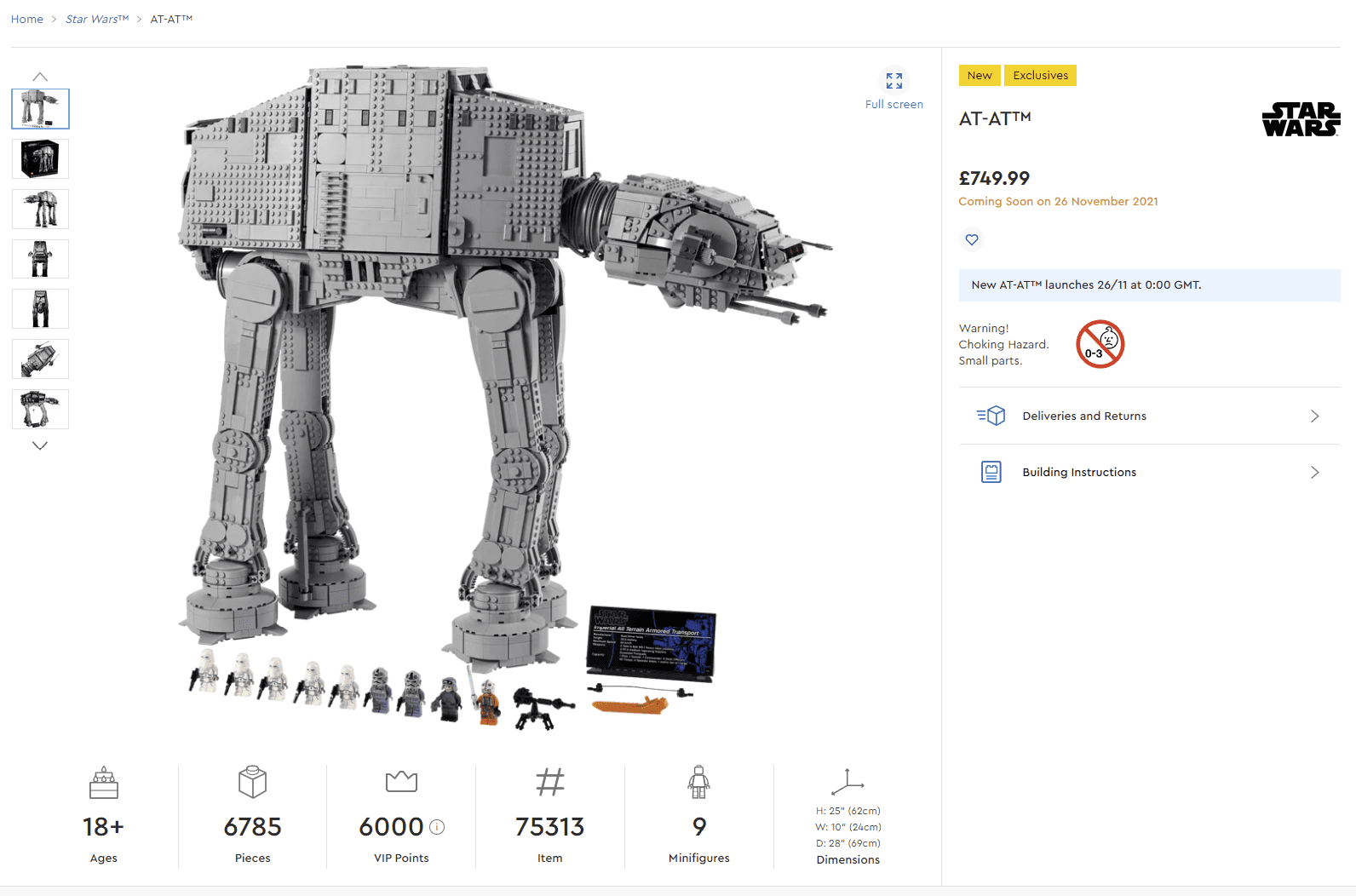Image resolution: width=1356 pixels, height=896 pixels.
Task: Click the brick icon above Pieces
Action: [x=252, y=782]
